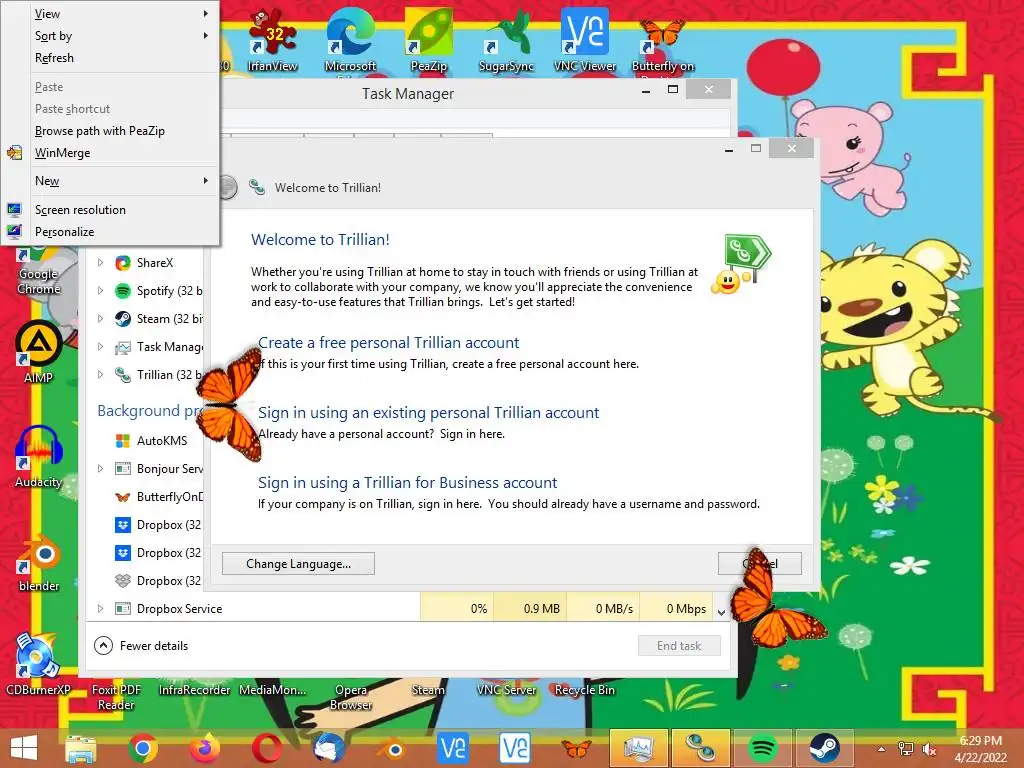This screenshot has width=1024, height=768.
Task: Expand the Spotify process row
Action: tap(100, 291)
